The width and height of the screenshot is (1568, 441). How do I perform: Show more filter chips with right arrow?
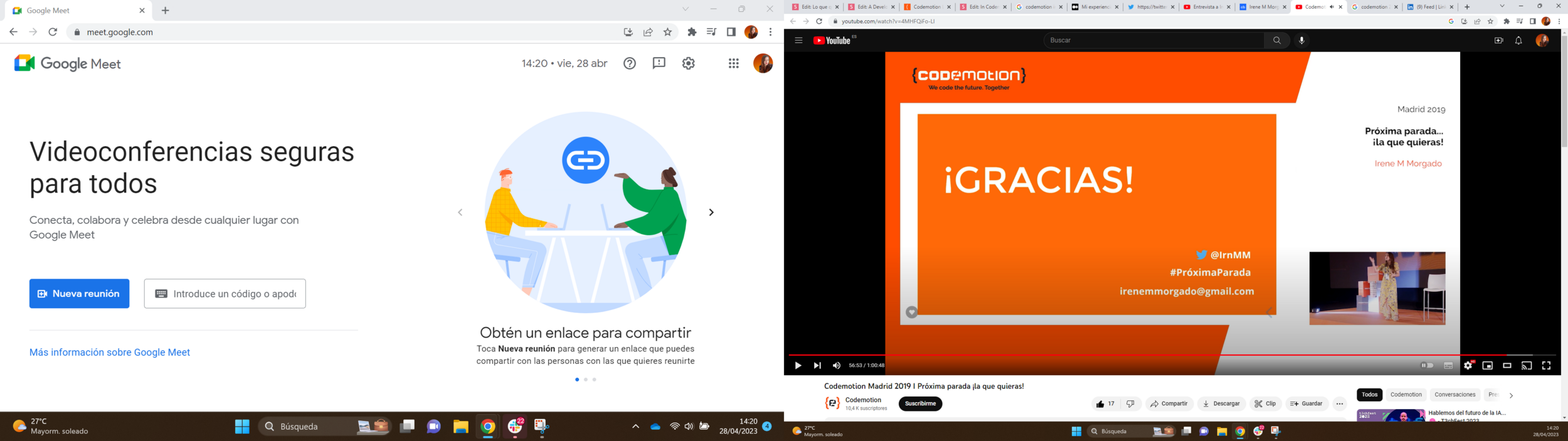click(1511, 396)
